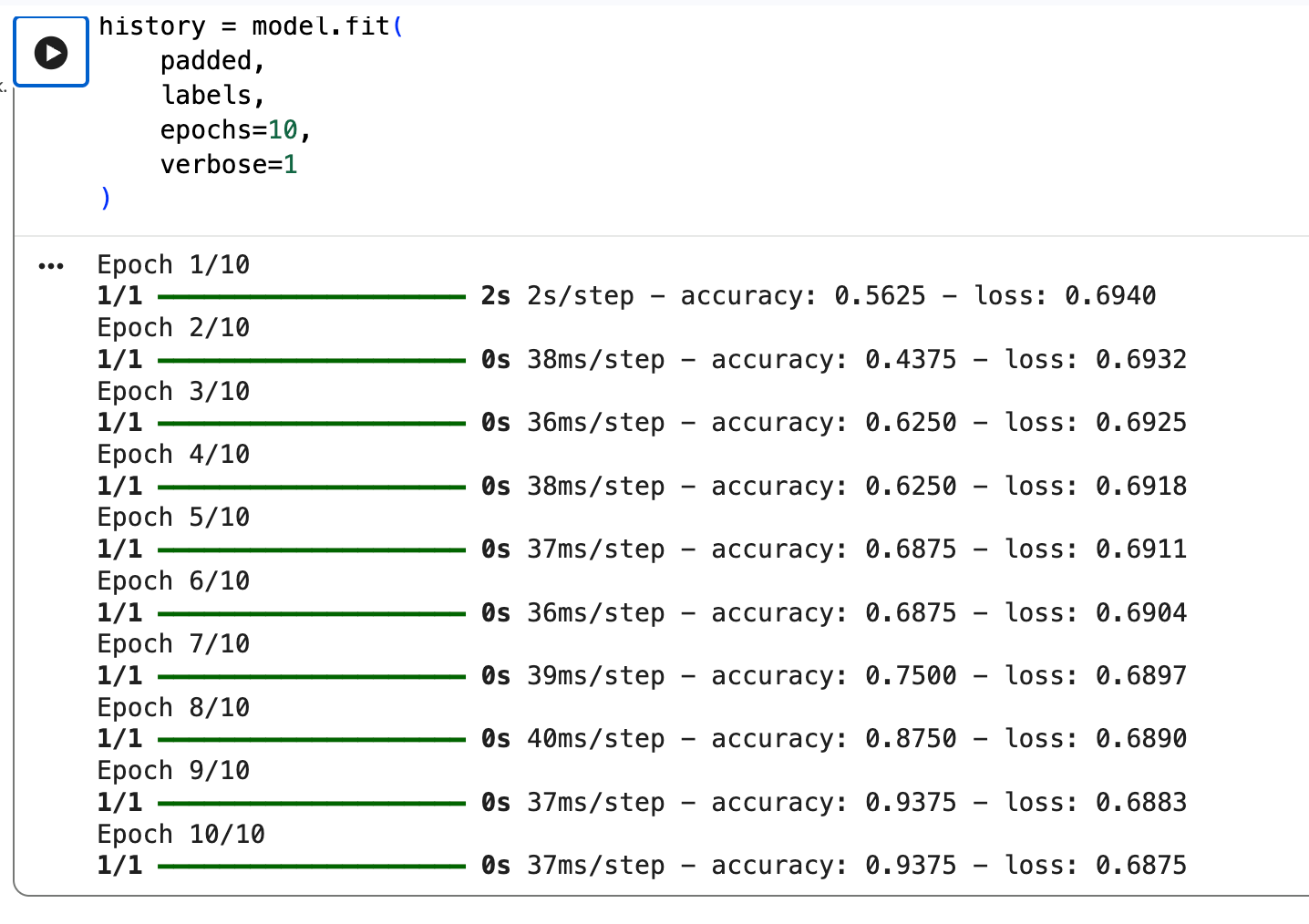Click the 'Epoch 10/10' output label

[x=180, y=834]
